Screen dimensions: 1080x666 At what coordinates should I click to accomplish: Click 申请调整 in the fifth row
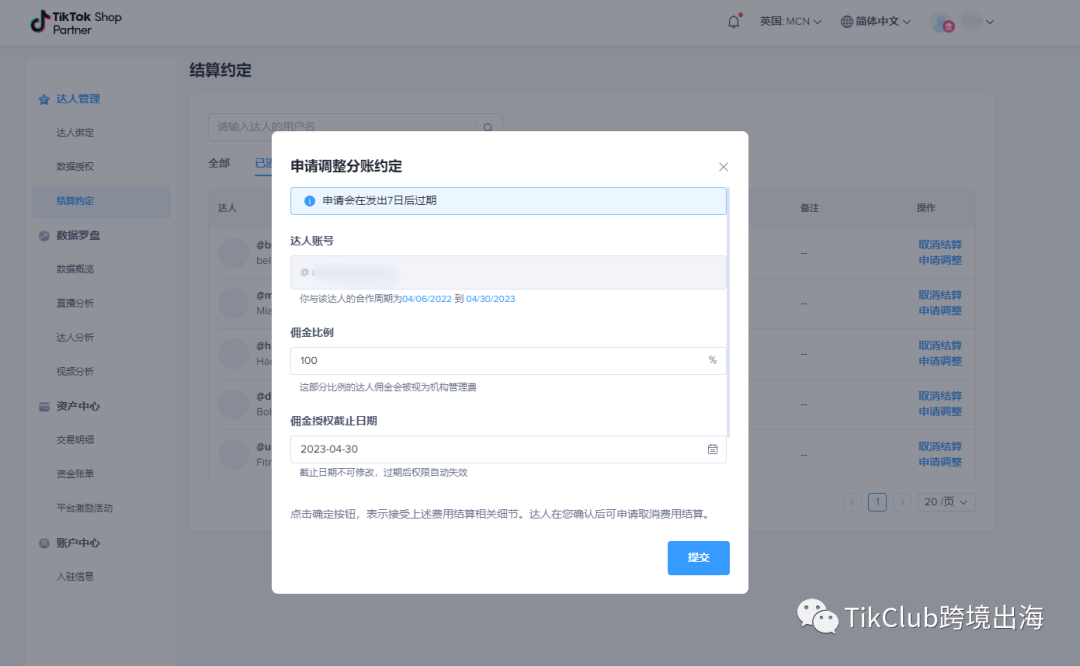939,462
